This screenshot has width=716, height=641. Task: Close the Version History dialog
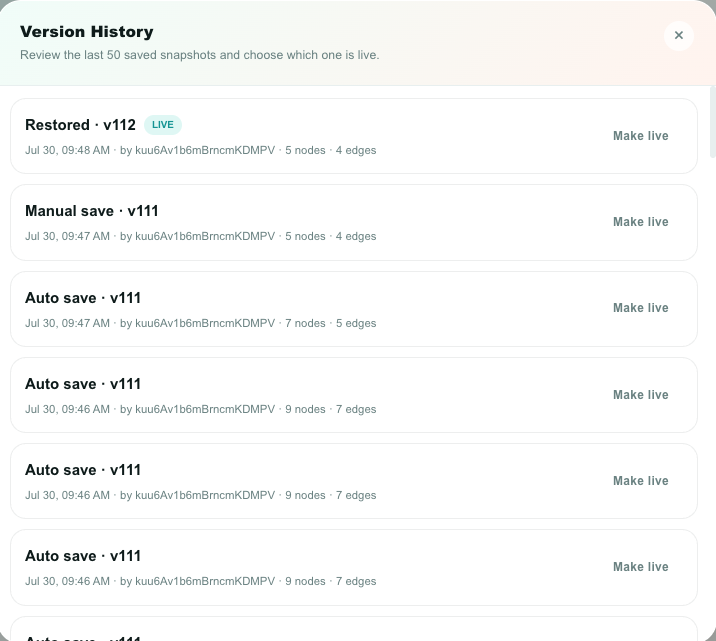click(x=679, y=36)
